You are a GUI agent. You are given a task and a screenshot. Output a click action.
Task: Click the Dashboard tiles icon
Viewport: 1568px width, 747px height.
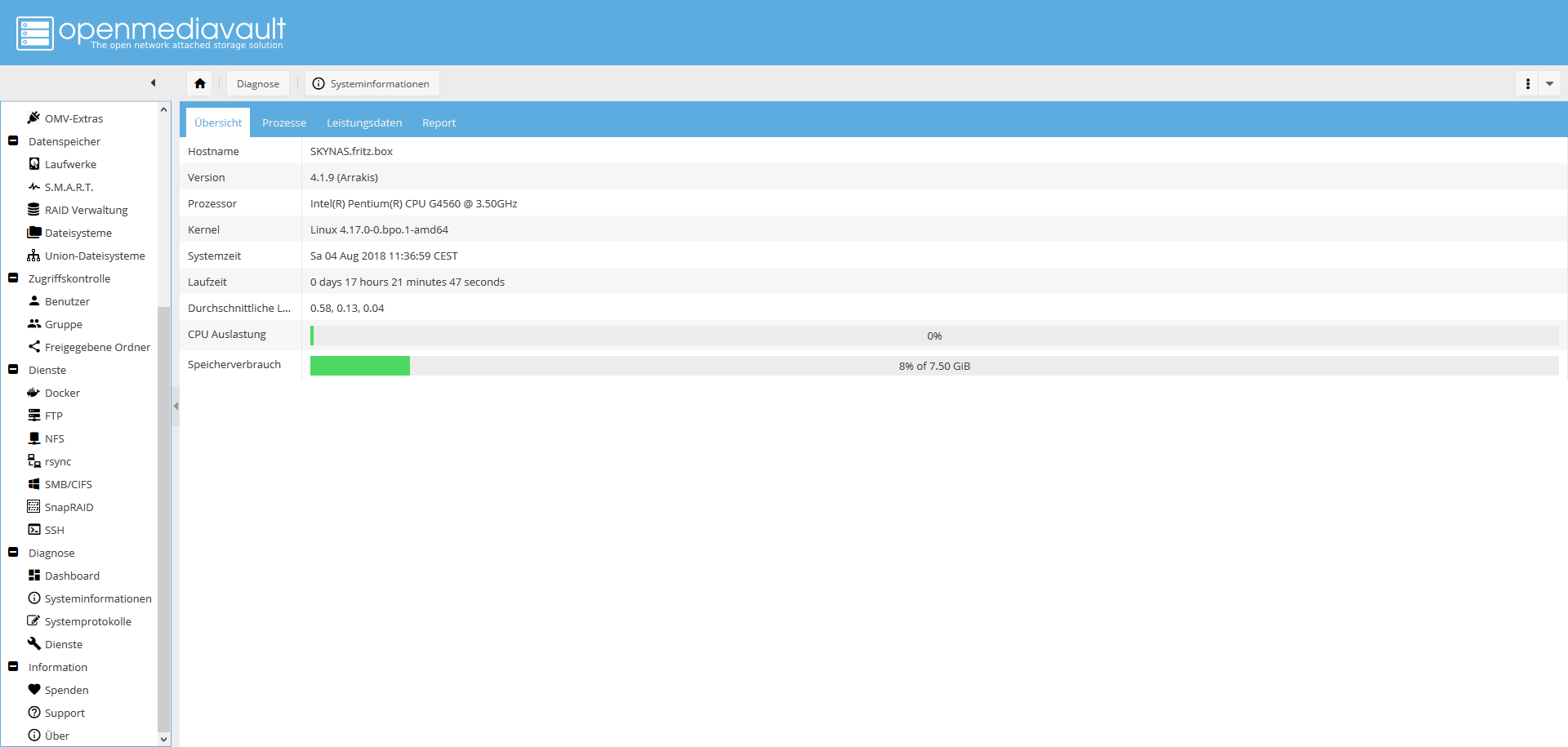[33, 575]
